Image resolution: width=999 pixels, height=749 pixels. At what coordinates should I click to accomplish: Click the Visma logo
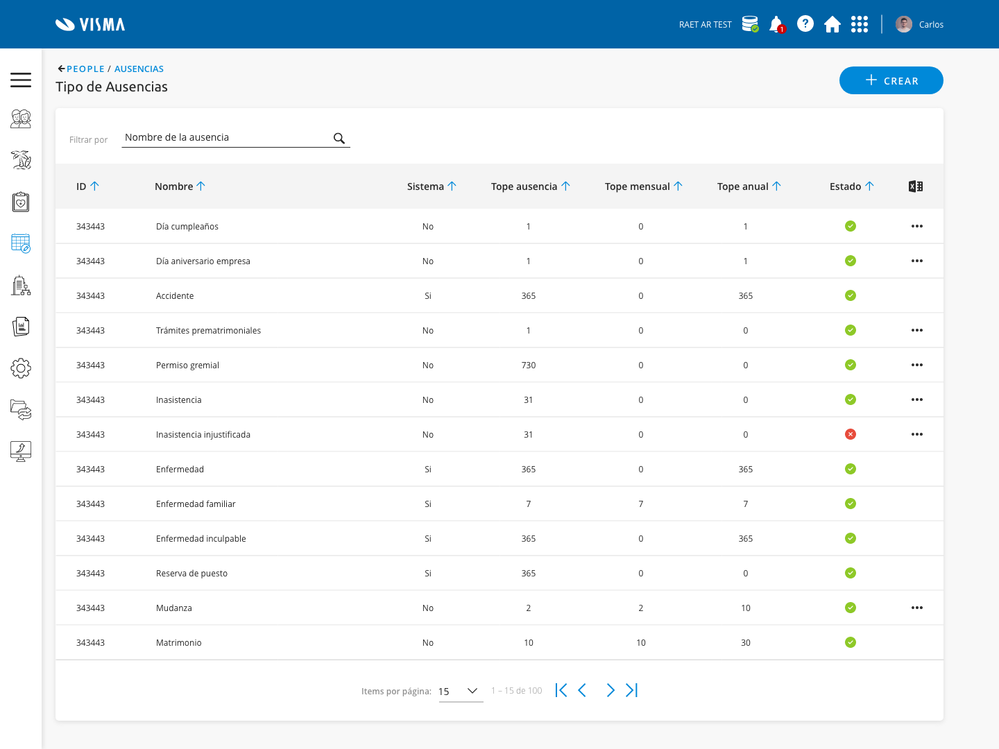click(90, 24)
